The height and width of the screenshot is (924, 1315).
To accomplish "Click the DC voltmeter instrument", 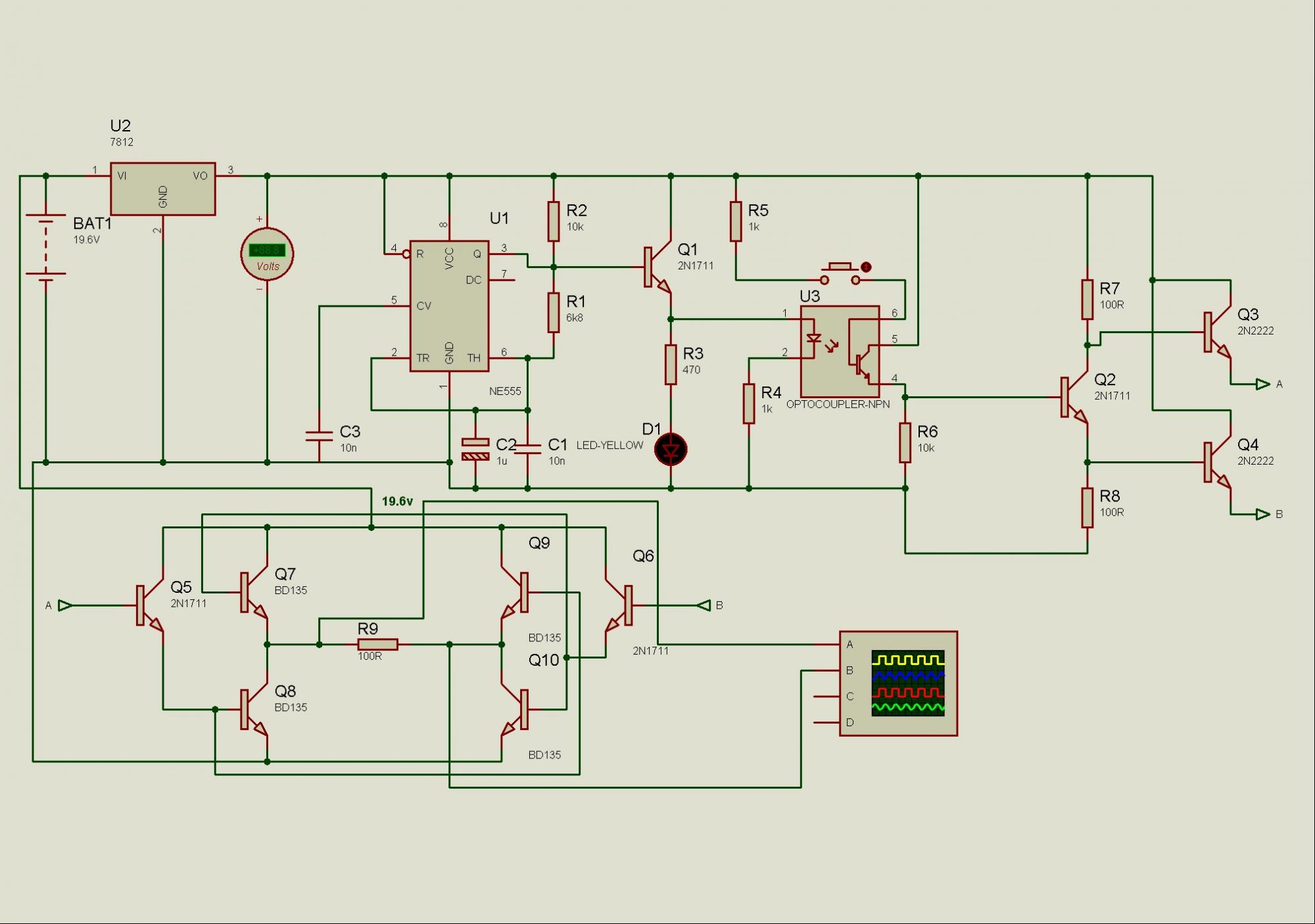I will pyautogui.click(x=267, y=254).
